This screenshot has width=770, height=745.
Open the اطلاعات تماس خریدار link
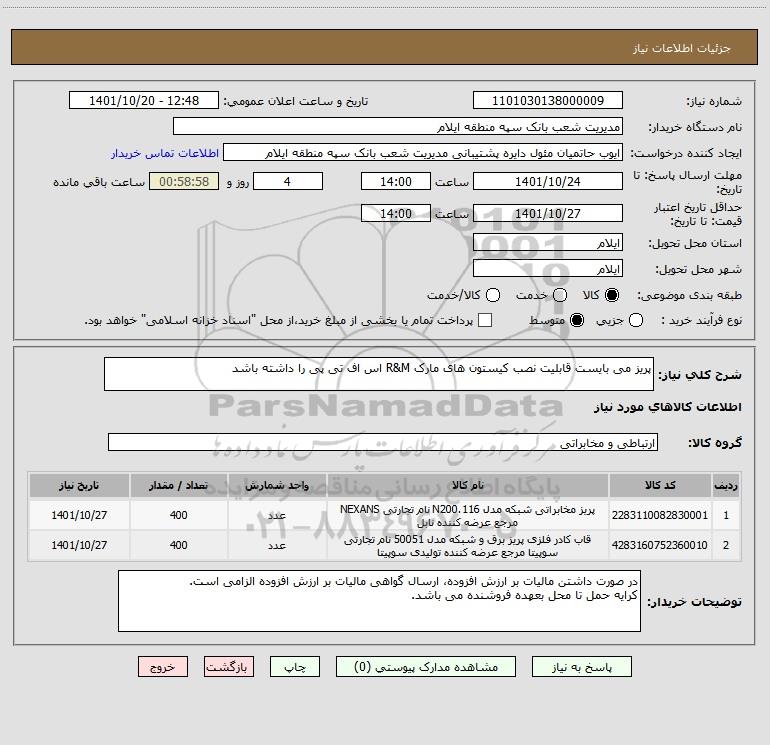165,153
